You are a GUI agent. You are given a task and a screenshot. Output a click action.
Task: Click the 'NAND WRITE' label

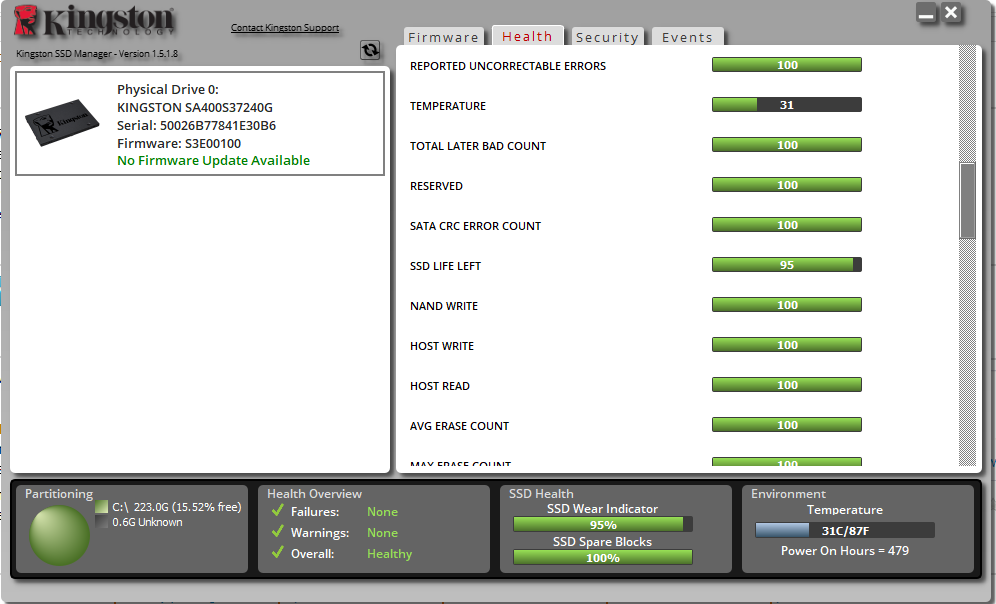coord(443,306)
